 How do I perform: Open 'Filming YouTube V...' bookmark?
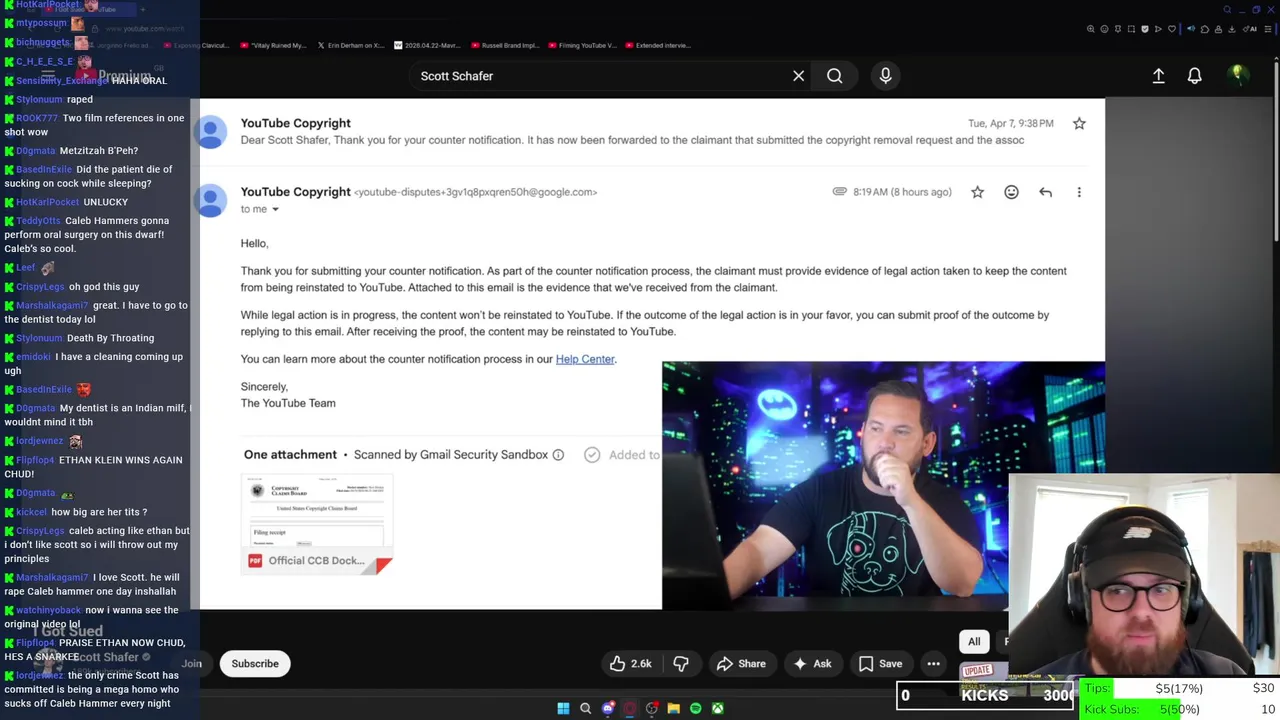pos(584,45)
